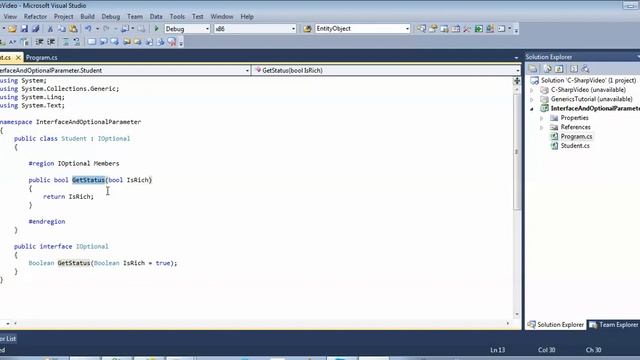
Task: Close the current Student.cs tab
Action: point(18,58)
